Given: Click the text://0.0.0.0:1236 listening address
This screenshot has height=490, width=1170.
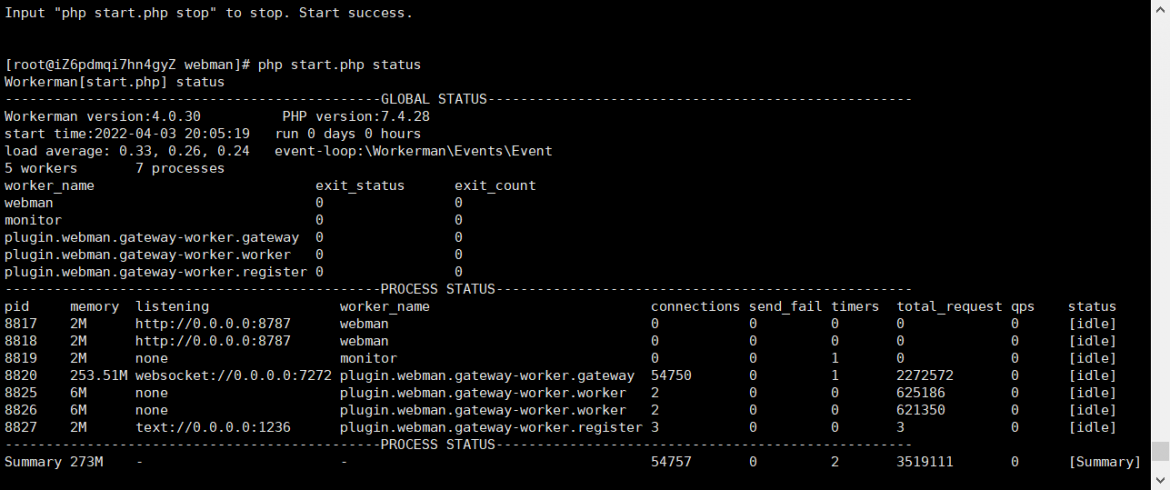Looking at the screenshot, I should point(213,427).
